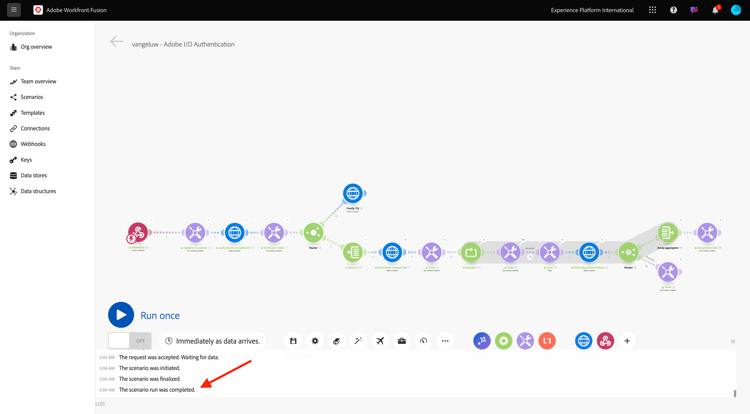Select the red Webhooks trigger module
Screen dimensions: 750x414
click(138, 232)
